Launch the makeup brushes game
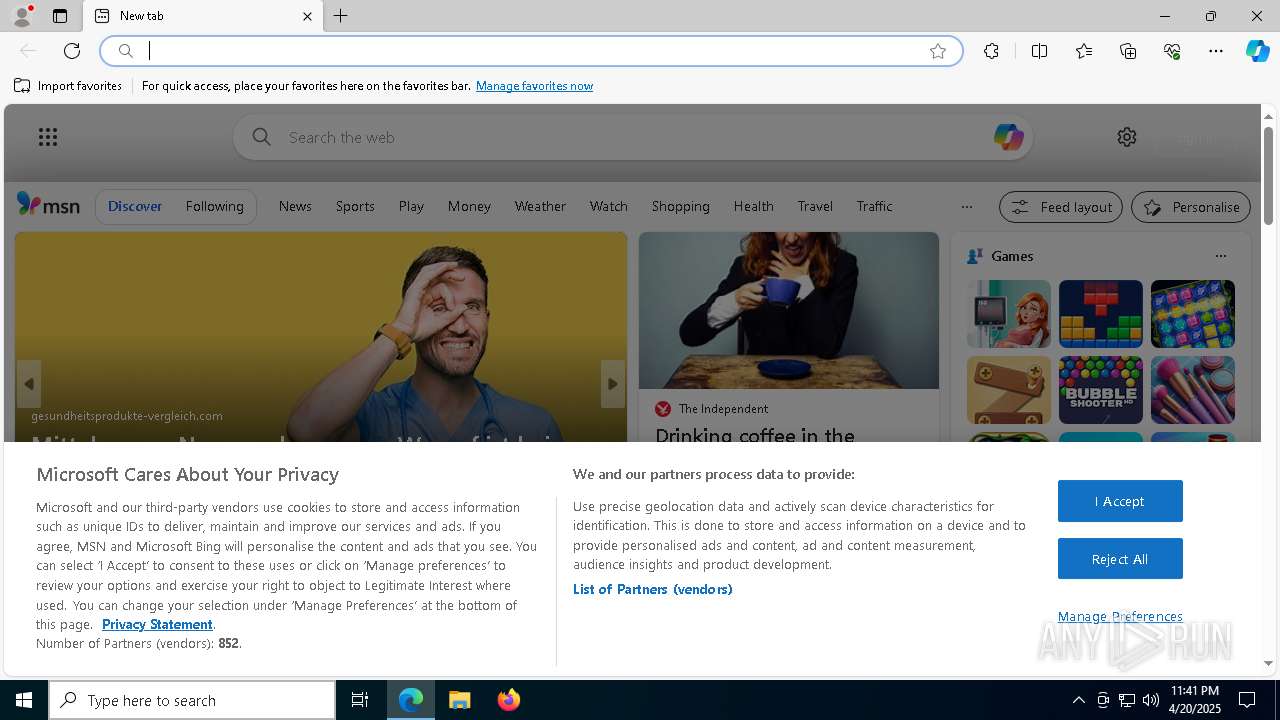The height and width of the screenshot is (720, 1280). point(1192,390)
